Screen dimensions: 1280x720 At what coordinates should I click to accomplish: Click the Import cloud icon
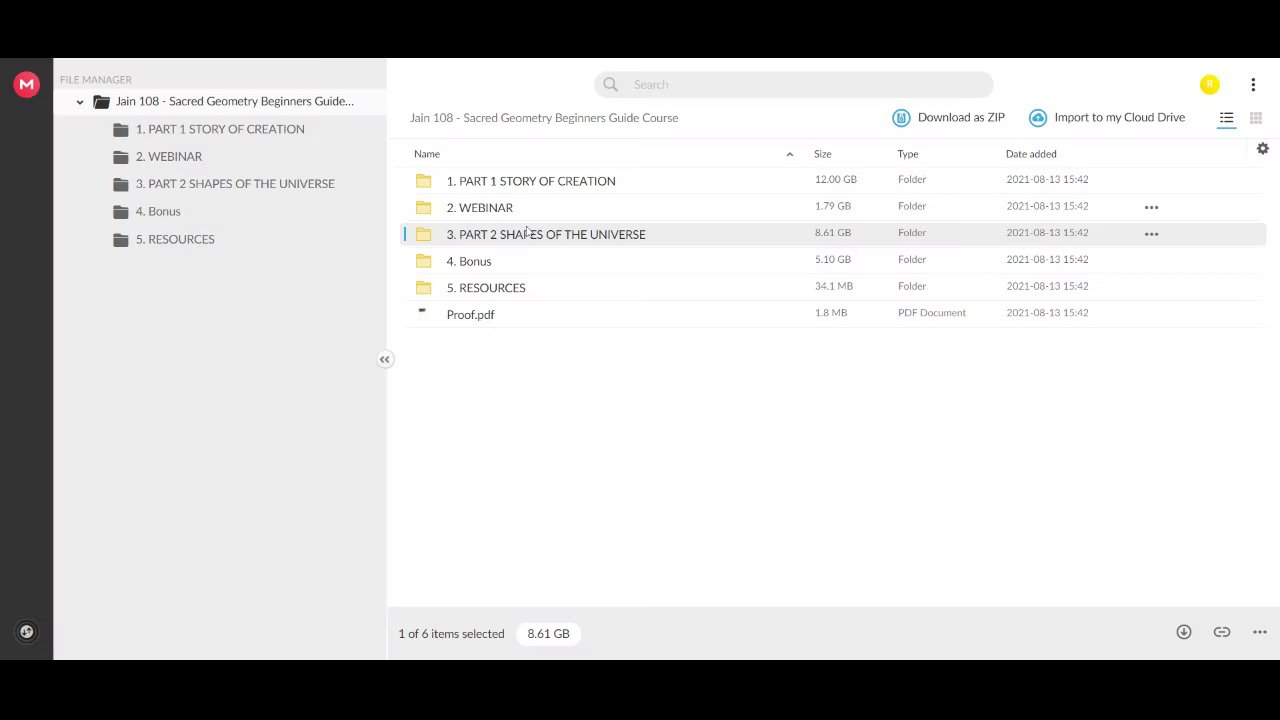pyautogui.click(x=1038, y=118)
